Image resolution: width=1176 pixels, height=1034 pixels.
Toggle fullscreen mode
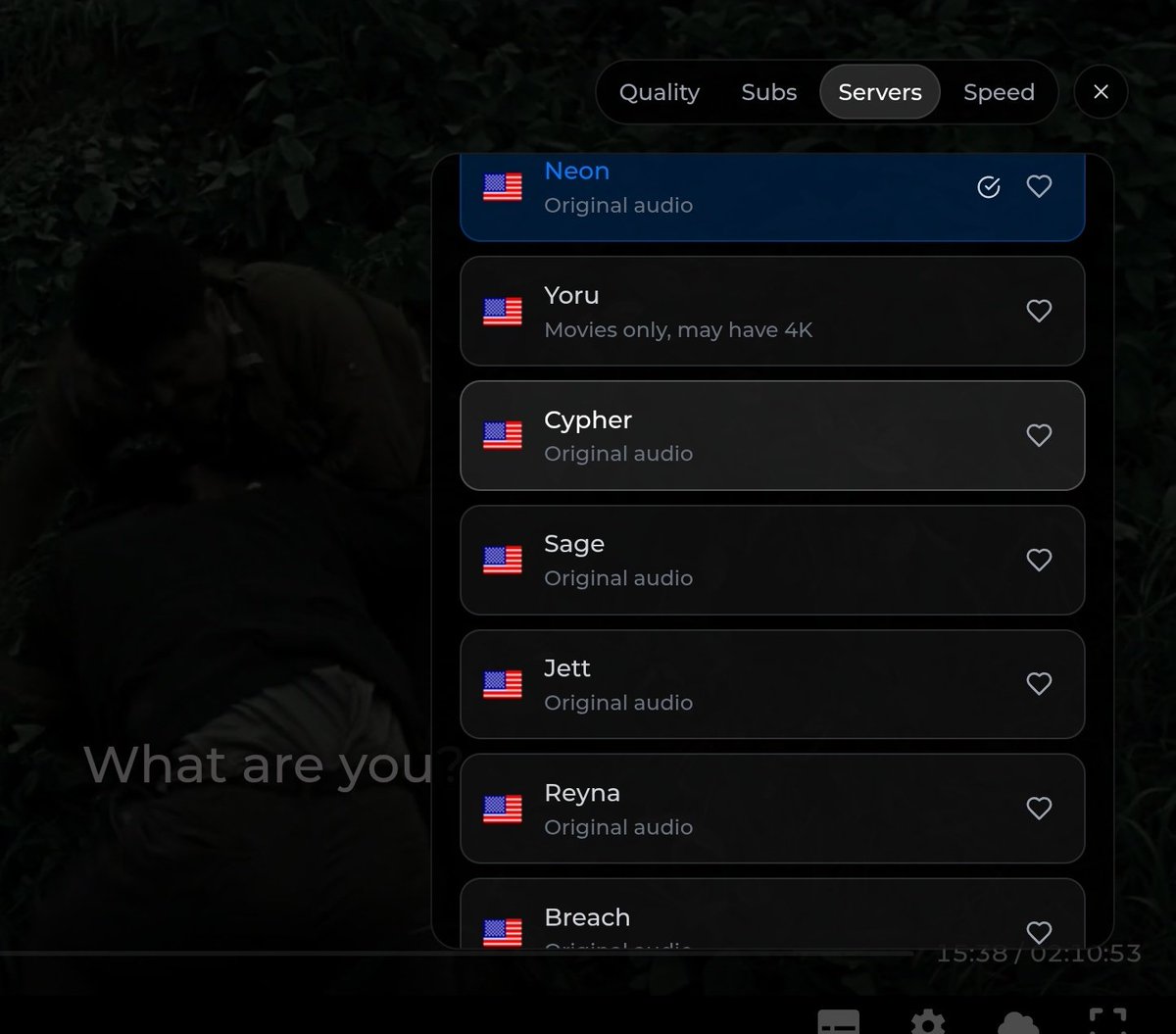pos(1107,1021)
